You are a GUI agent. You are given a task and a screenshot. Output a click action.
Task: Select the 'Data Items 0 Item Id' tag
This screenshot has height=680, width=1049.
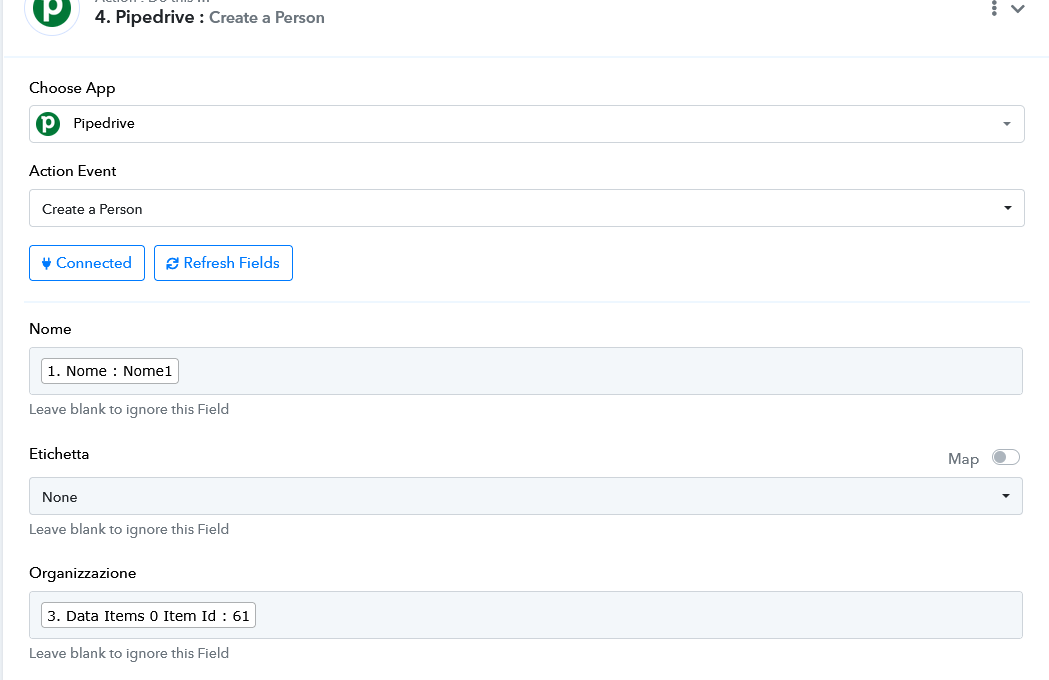pyautogui.click(x=149, y=615)
